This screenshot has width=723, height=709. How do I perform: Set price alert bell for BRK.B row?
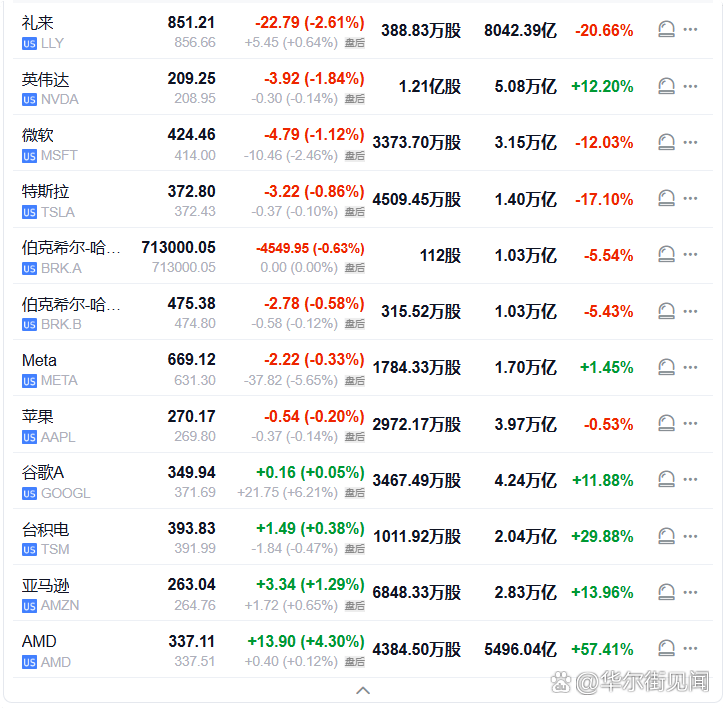[x=666, y=311]
